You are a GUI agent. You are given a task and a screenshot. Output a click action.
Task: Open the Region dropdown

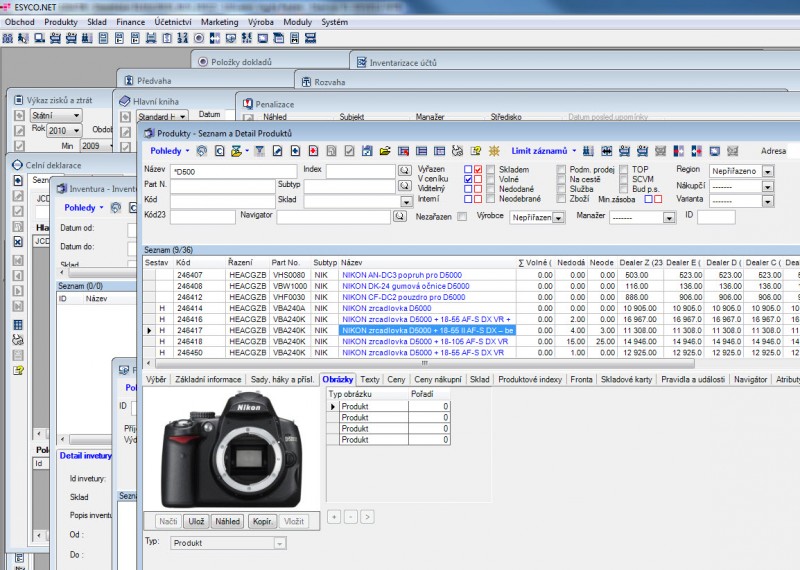[767, 171]
